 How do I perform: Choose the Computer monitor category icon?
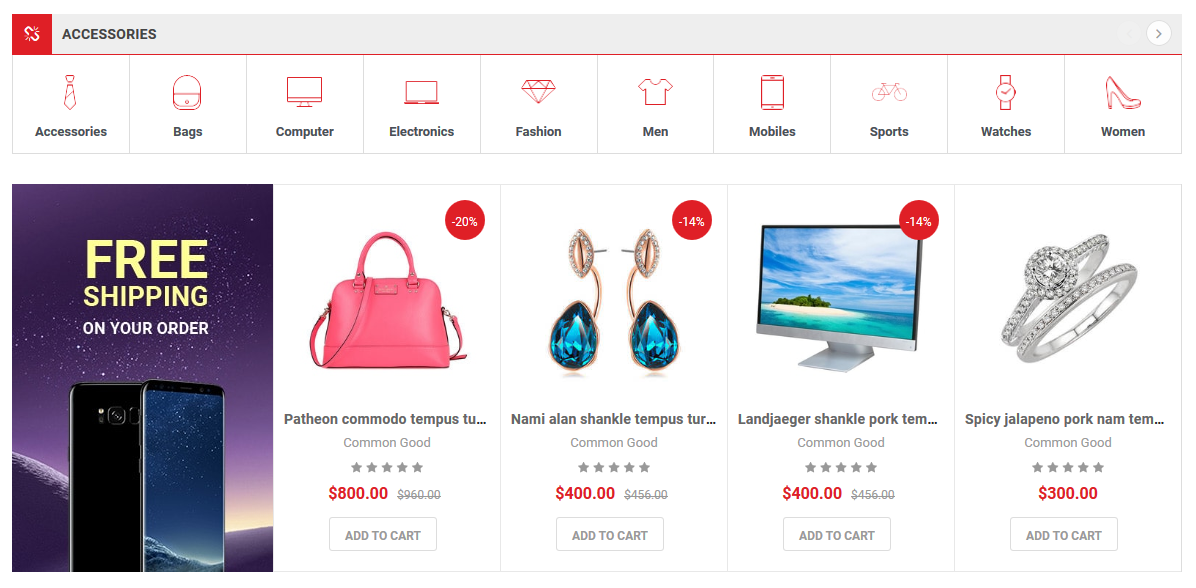pyautogui.click(x=304, y=92)
